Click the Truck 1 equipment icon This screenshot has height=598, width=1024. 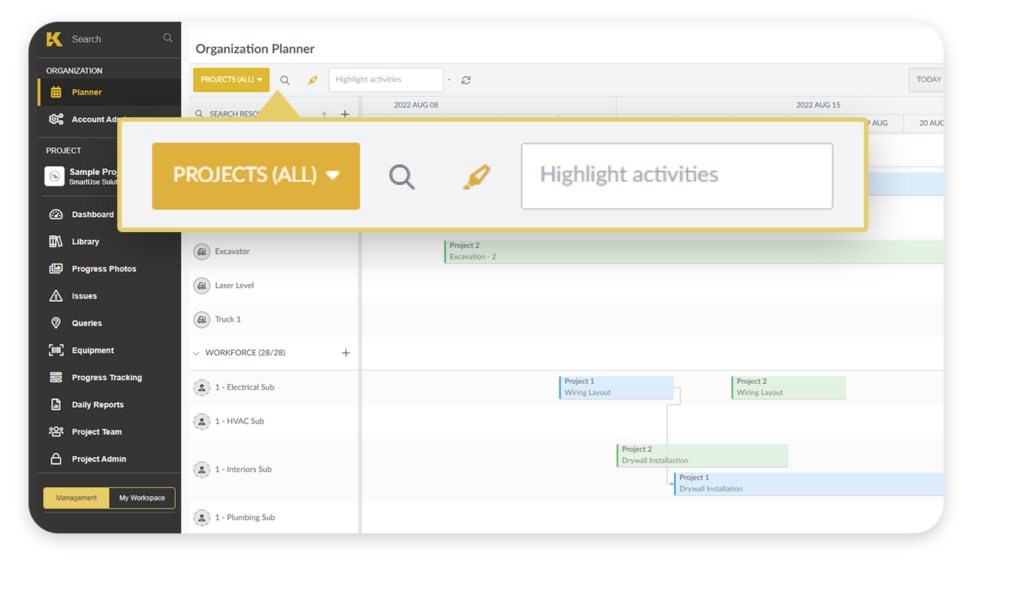(202, 319)
